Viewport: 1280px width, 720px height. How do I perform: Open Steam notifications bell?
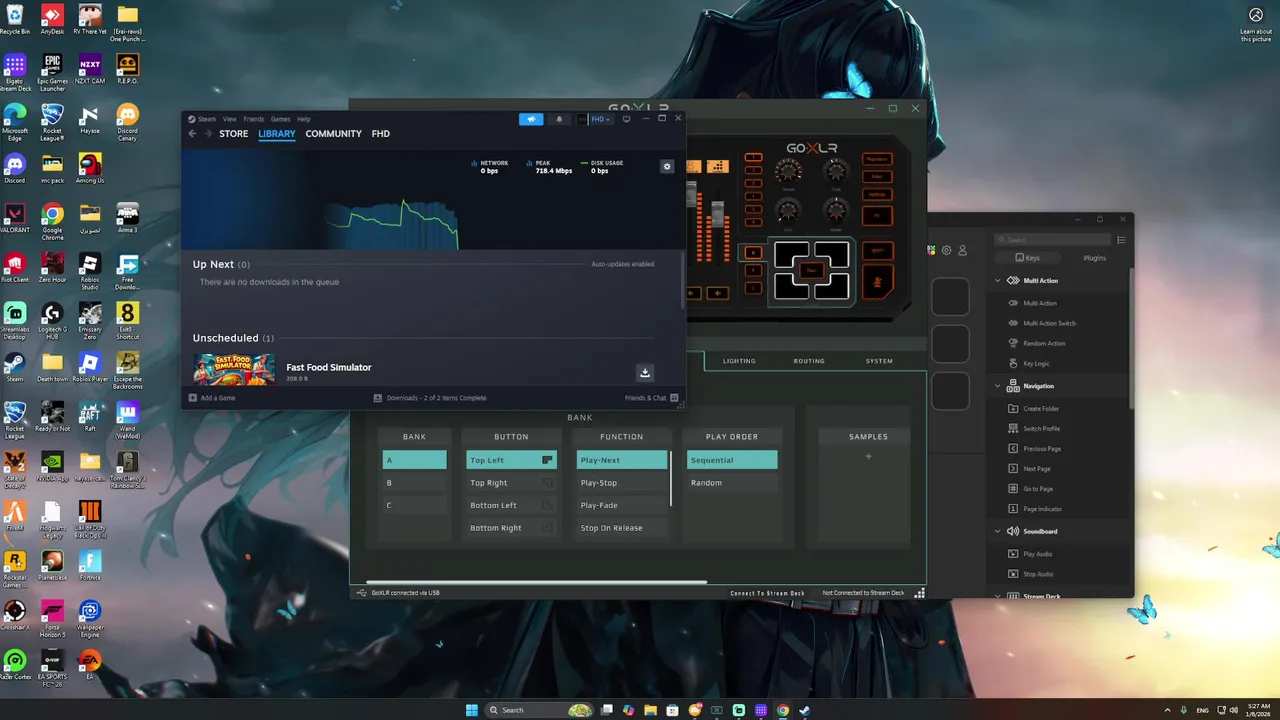559,119
